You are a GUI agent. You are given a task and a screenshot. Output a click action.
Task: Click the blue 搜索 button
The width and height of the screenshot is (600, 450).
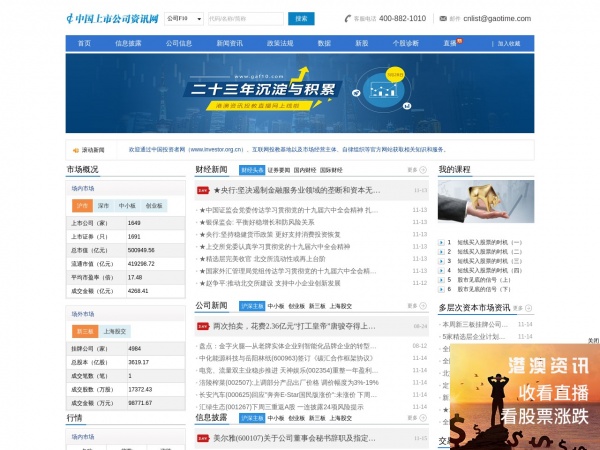tap(301, 18)
